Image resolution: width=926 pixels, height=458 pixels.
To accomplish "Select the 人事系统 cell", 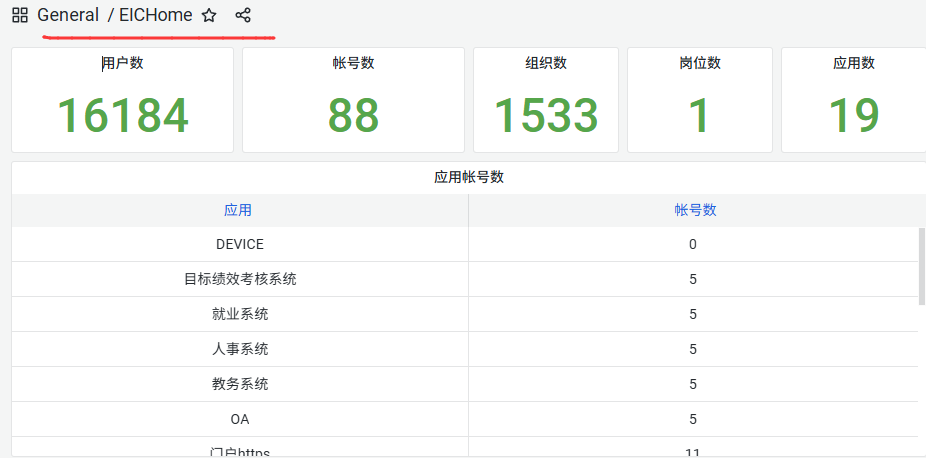I will 240,349.
